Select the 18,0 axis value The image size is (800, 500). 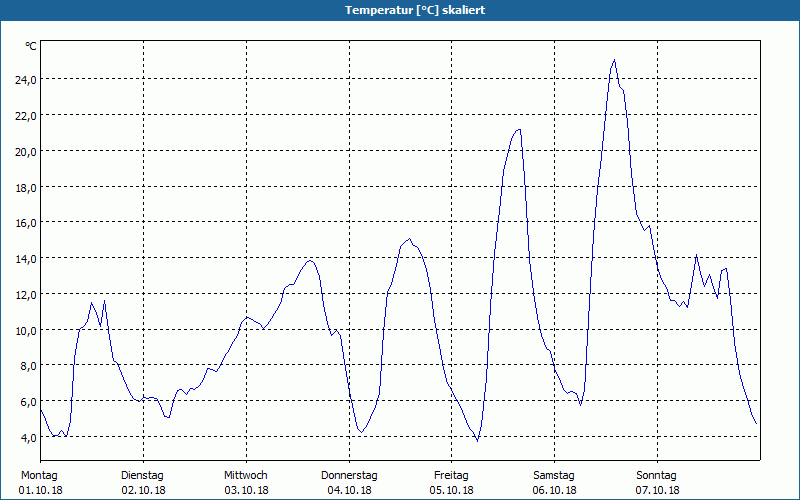click(26, 187)
